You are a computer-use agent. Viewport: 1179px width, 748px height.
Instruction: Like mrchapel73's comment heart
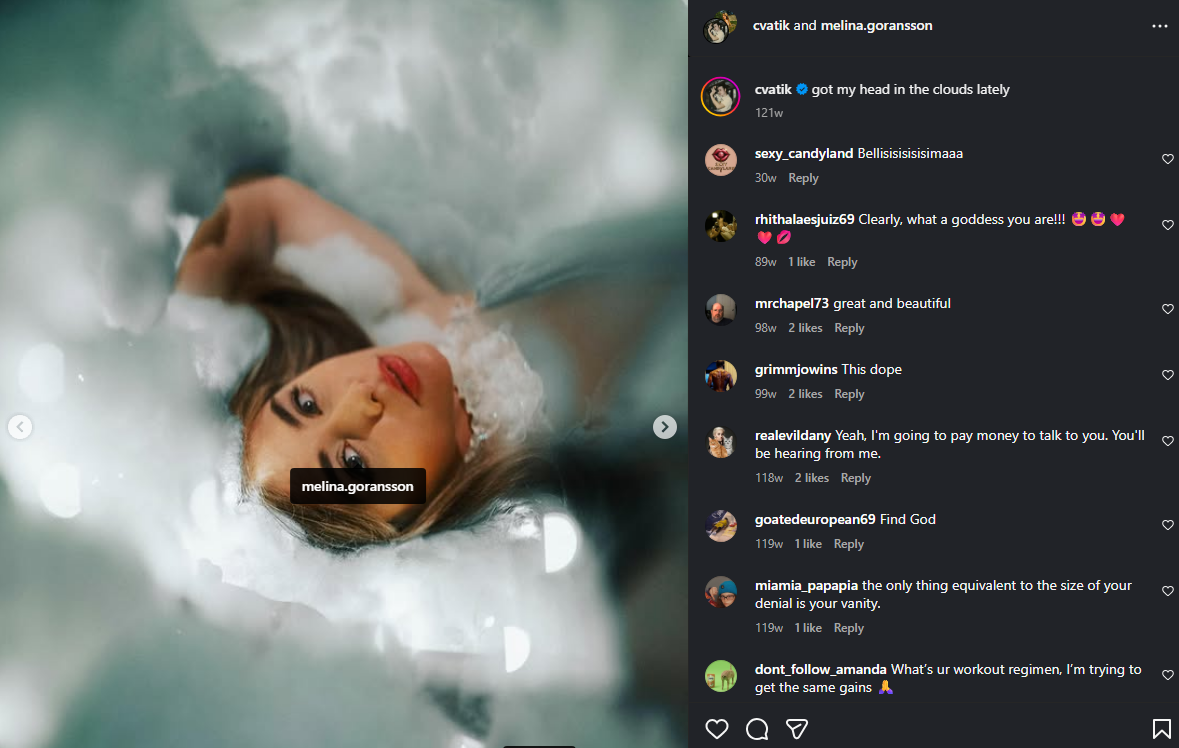pyautogui.click(x=1167, y=309)
